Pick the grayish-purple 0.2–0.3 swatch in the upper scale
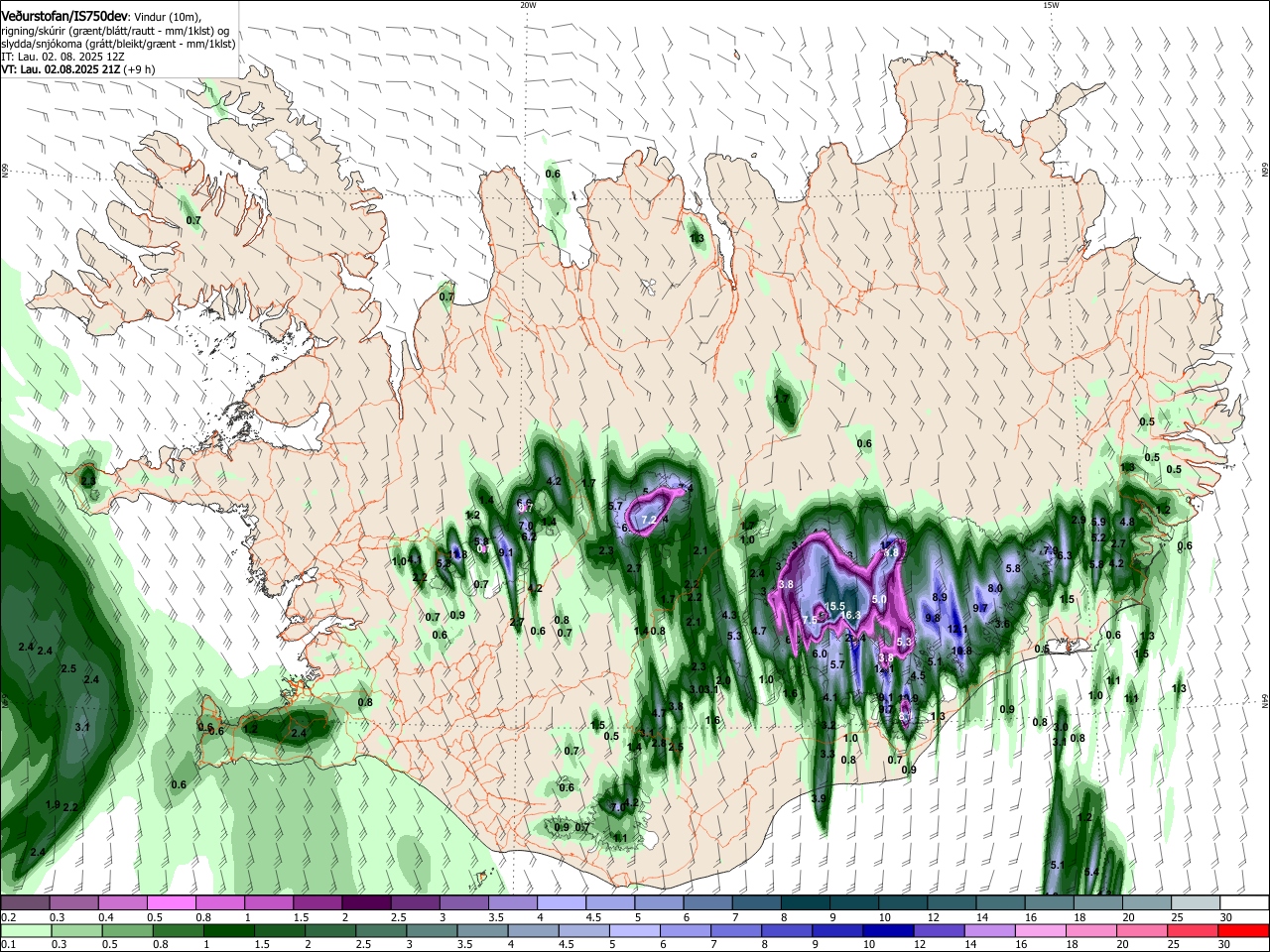Viewport: 1270px width, 952px height. 26,903
